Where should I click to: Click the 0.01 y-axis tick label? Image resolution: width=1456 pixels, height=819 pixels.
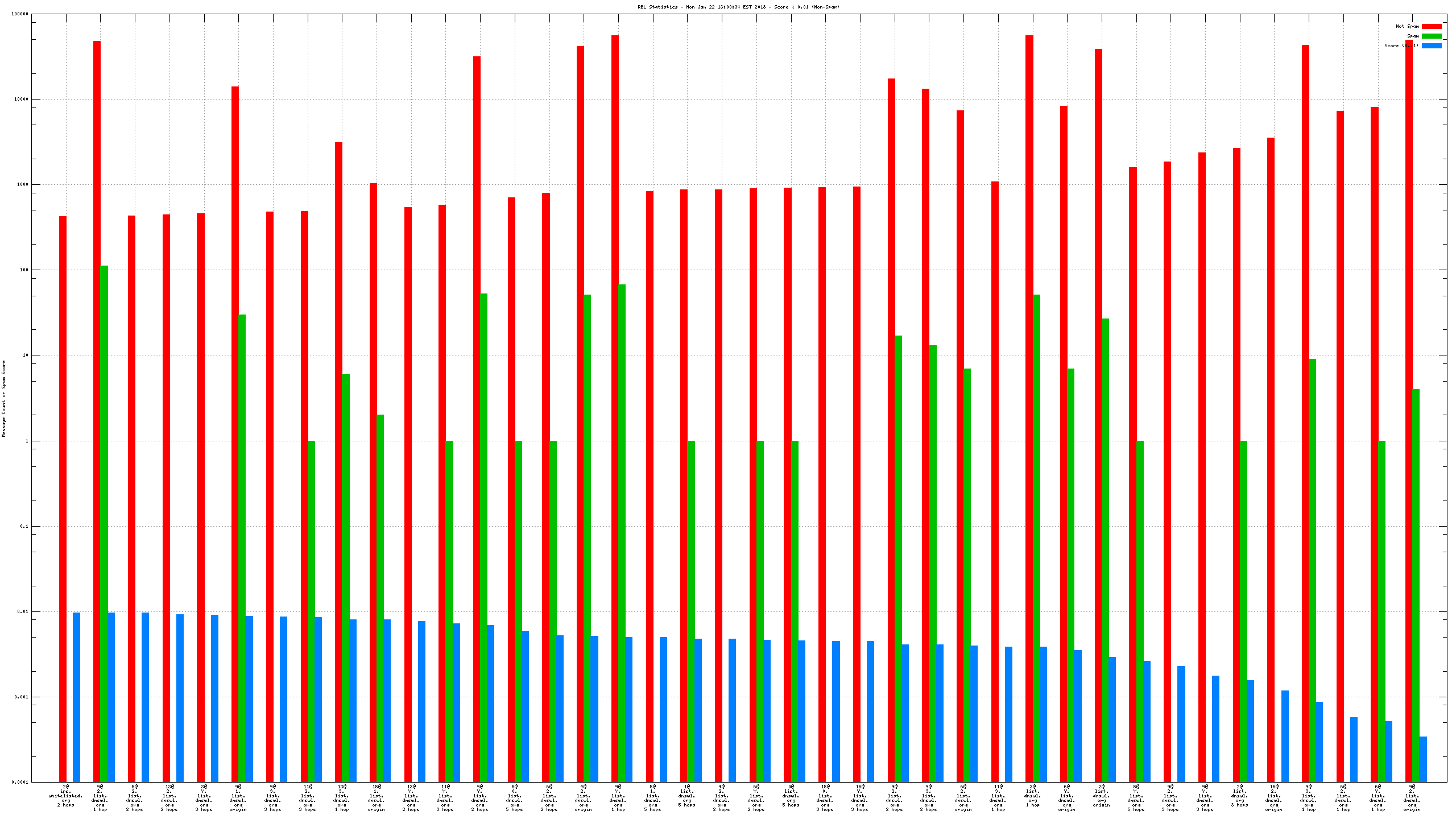[x=23, y=612]
